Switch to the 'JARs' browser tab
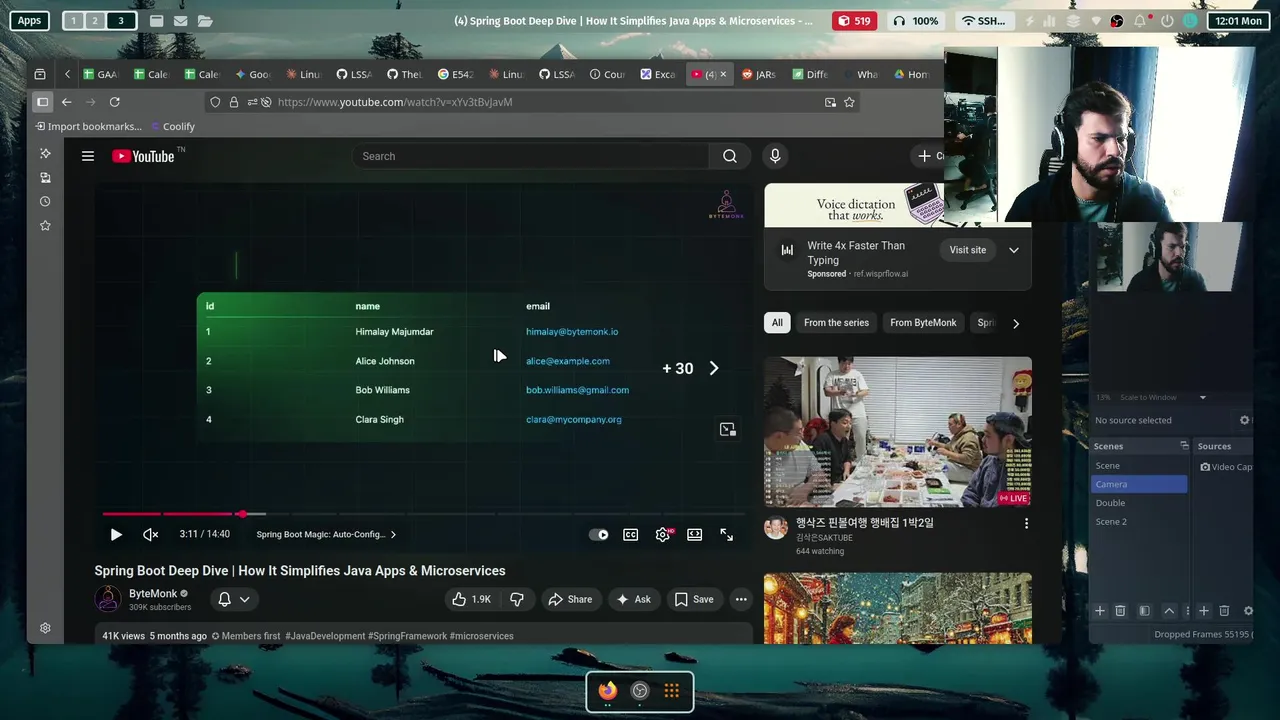This screenshot has width=1280, height=720. point(759,74)
